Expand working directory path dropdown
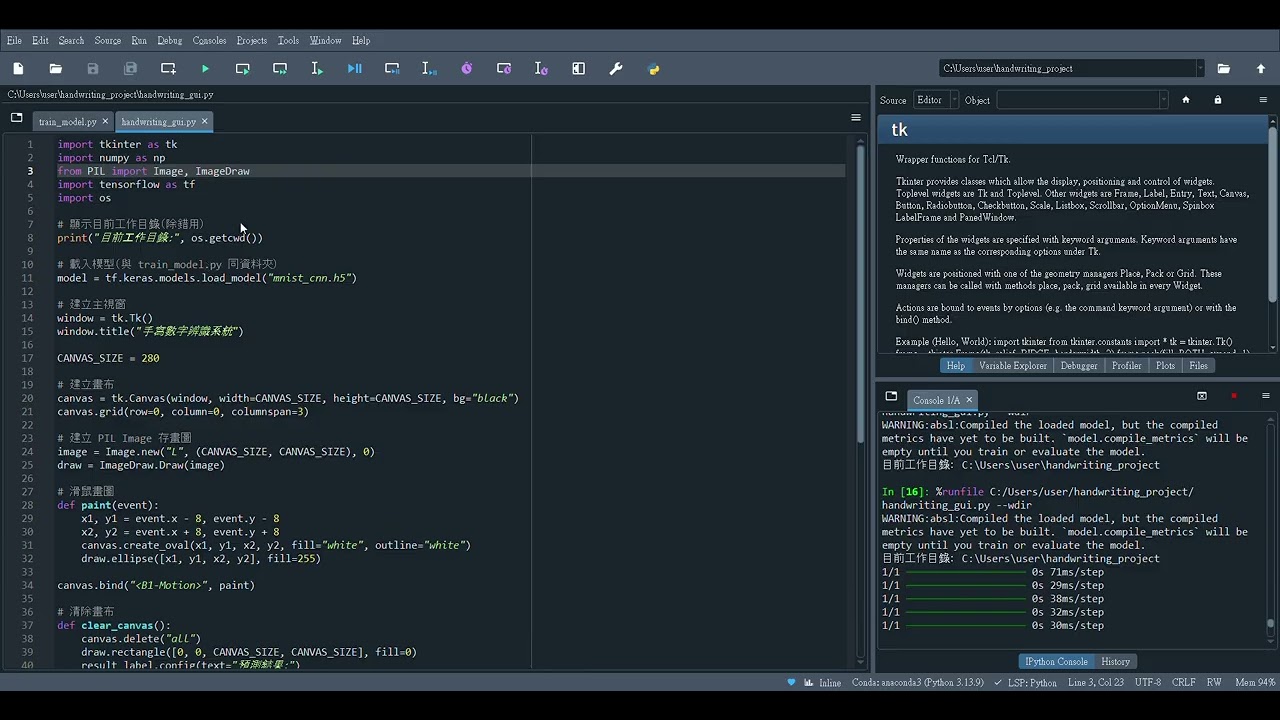The width and height of the screenshot is (1280, 720). (x=1199, y=69)
